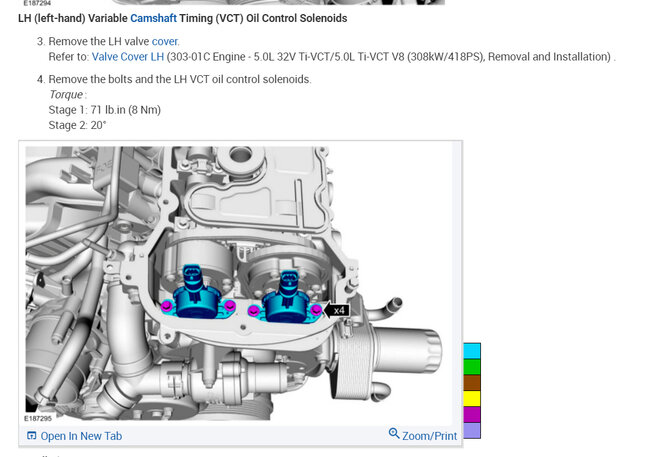The height and width of the screenshot is (457, 650).
Task: Select the magenta color swatch
Action: [x=472, y=415]
